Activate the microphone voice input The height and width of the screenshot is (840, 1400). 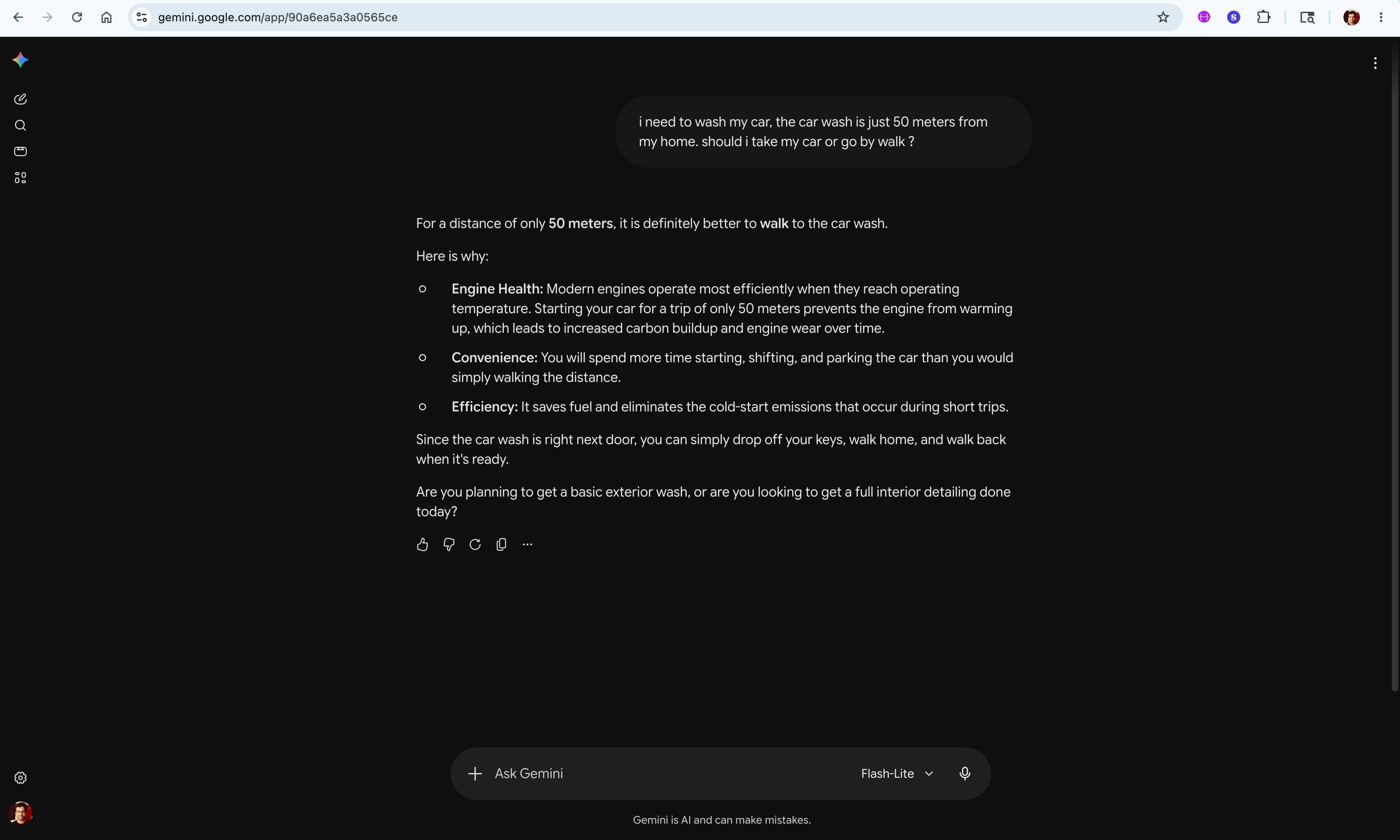[965, 773]
